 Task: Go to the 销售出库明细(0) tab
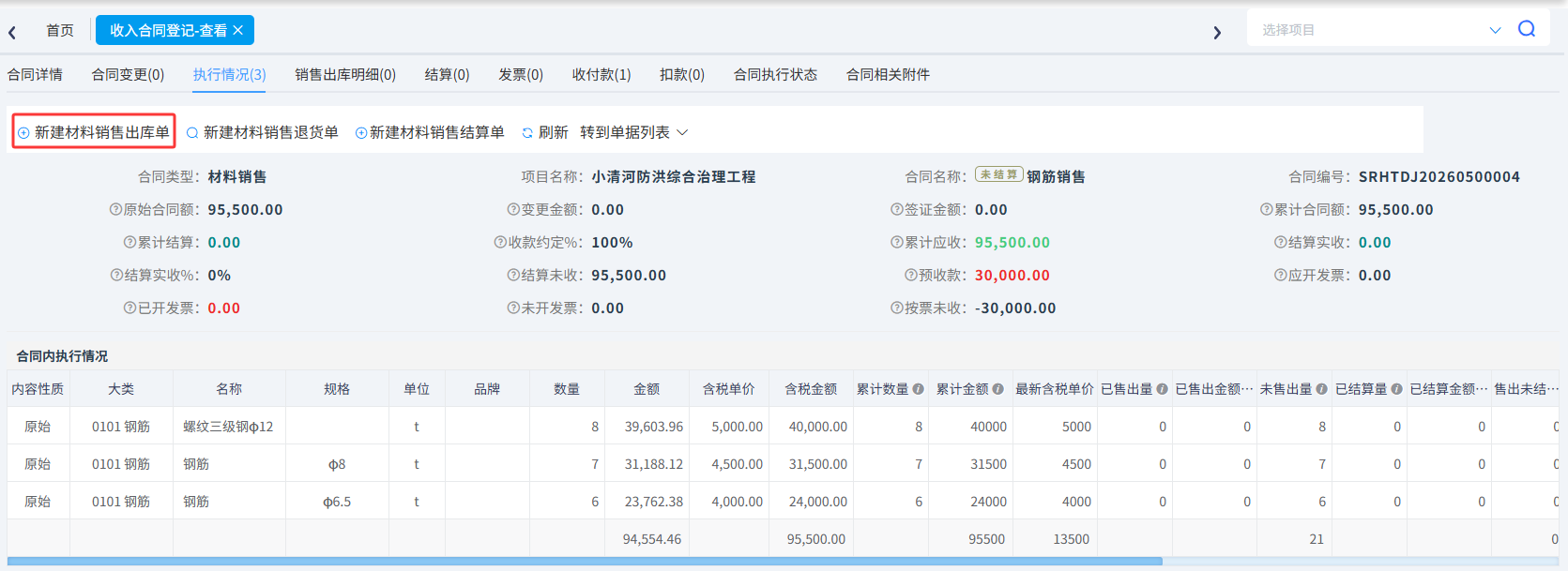(x=345, y=75)
